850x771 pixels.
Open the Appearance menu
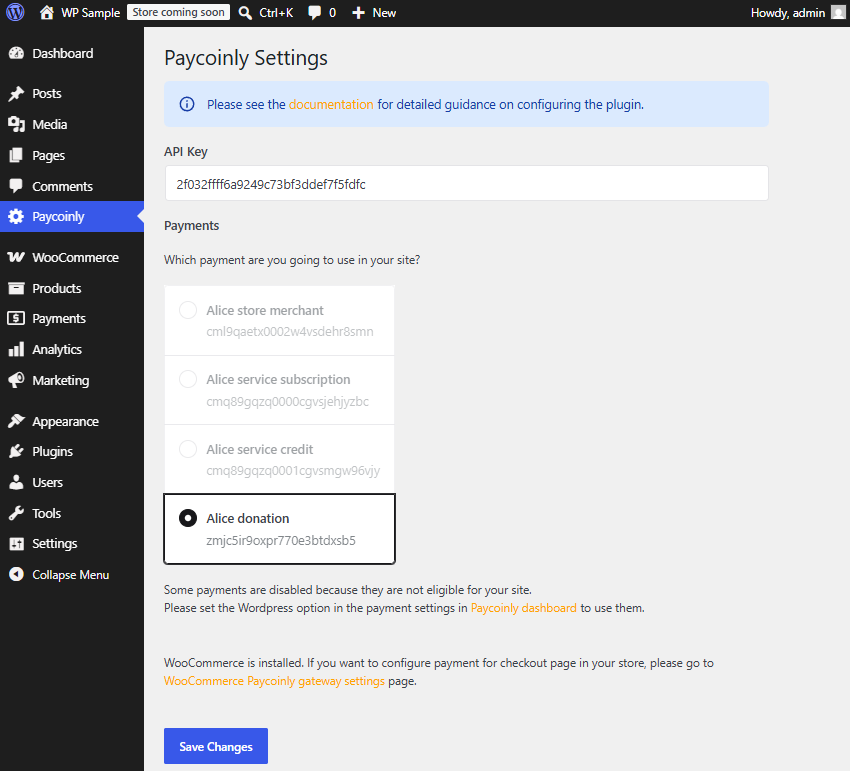(72, 421)
